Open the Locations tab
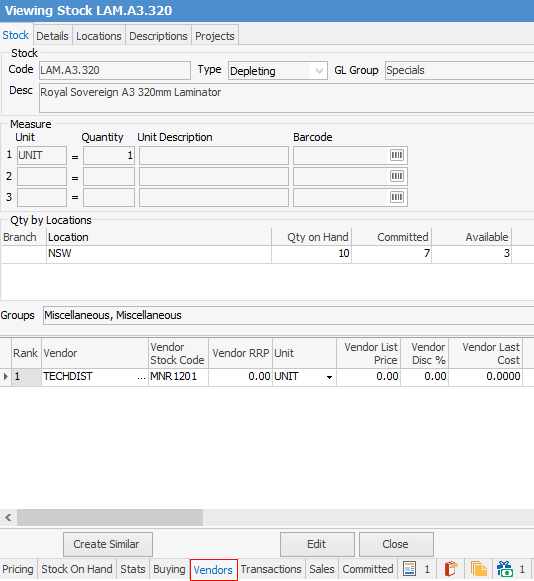 point(99,36)
